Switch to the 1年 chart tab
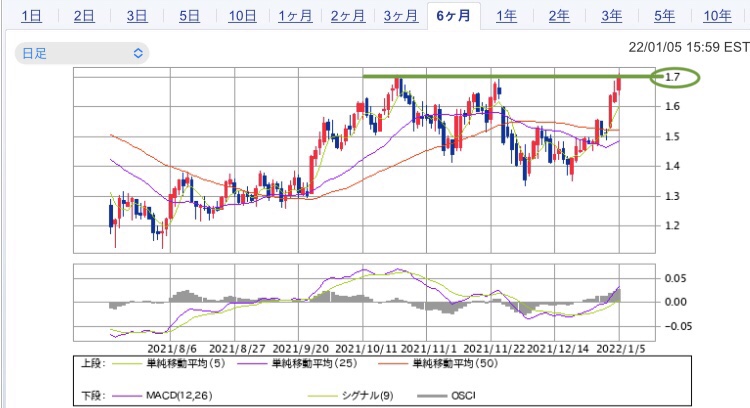The width and height of the screenshot is (750, 408). click(506, 15)
